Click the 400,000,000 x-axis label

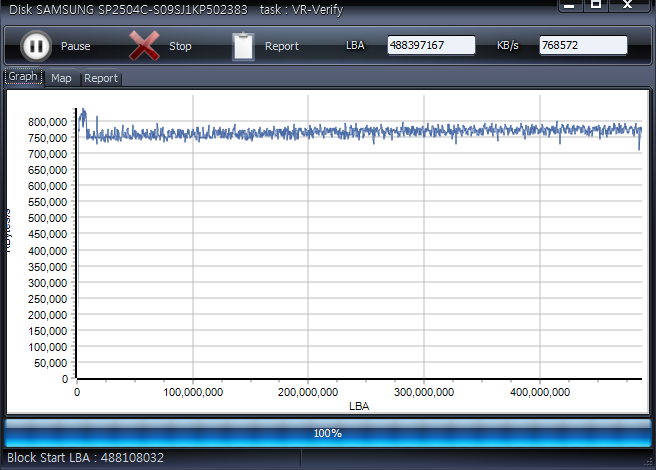click(540, 392)
